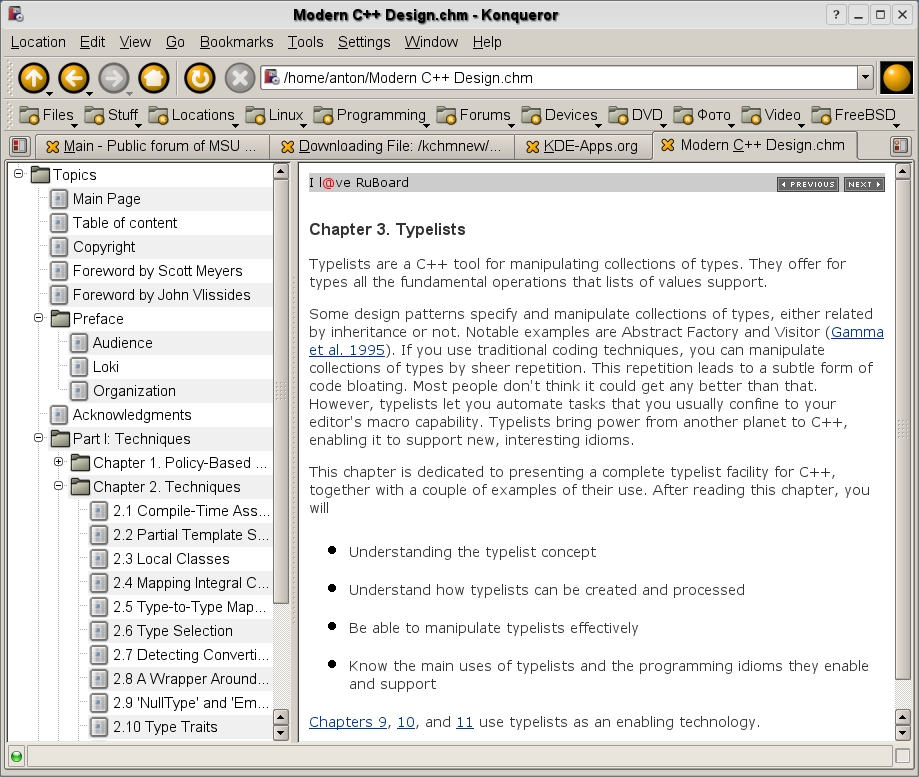Click the NEXT page button
Viewport: 919px width, 777px height.
click(864, 184)
